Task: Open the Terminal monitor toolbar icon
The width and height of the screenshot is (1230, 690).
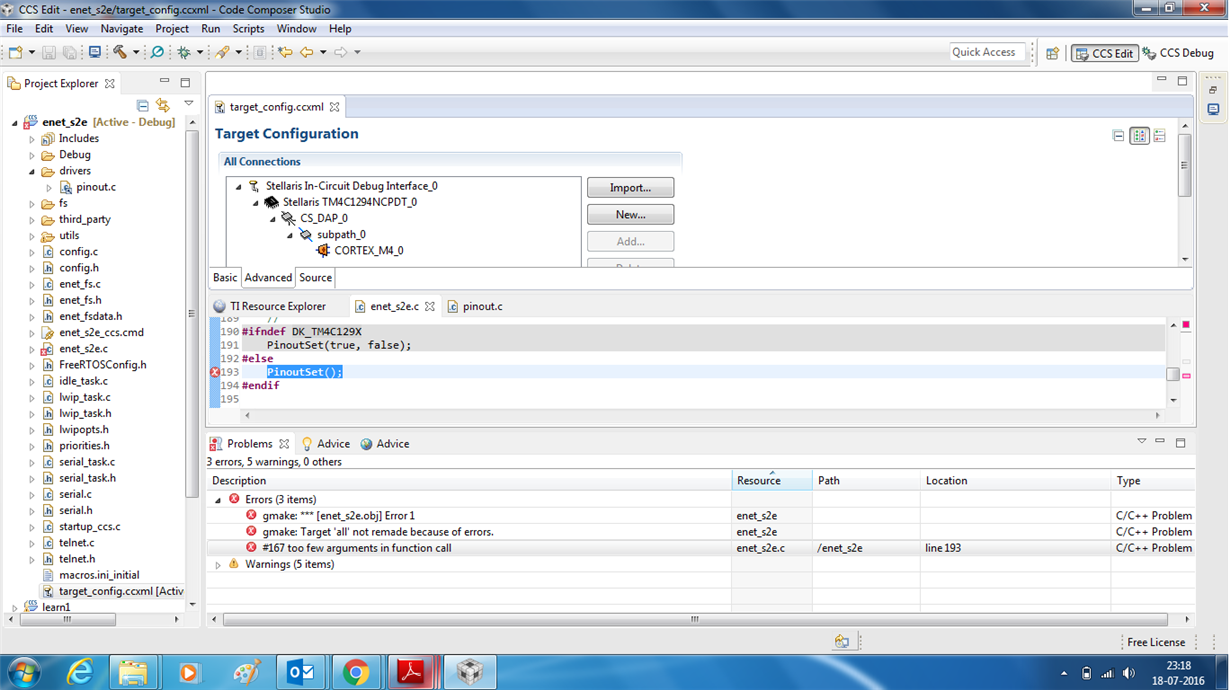Action: (x=95, y=52)
